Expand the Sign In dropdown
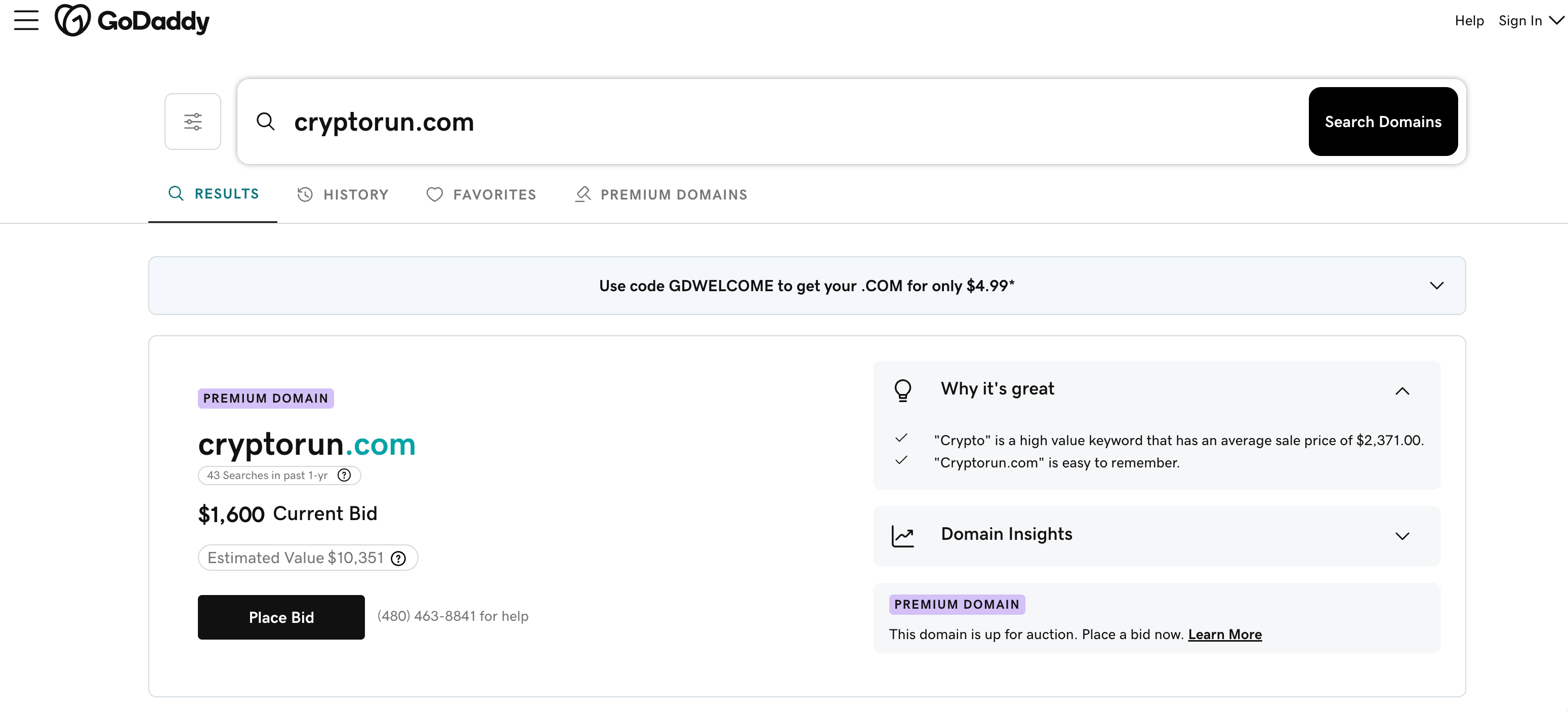The height and width of the screenshot is (711, 1568). pos(1531,21)
